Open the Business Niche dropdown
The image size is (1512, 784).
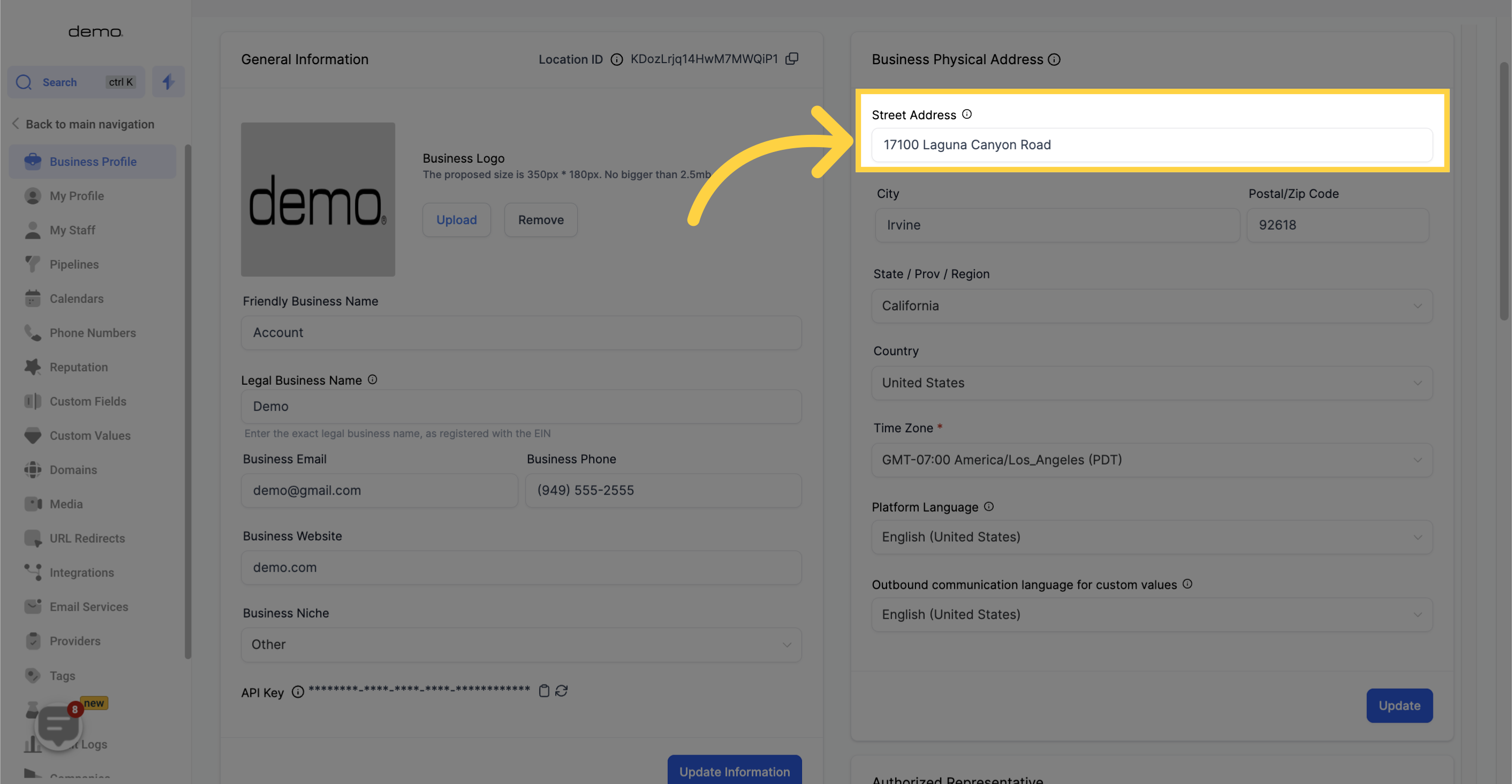coord(521,645)
